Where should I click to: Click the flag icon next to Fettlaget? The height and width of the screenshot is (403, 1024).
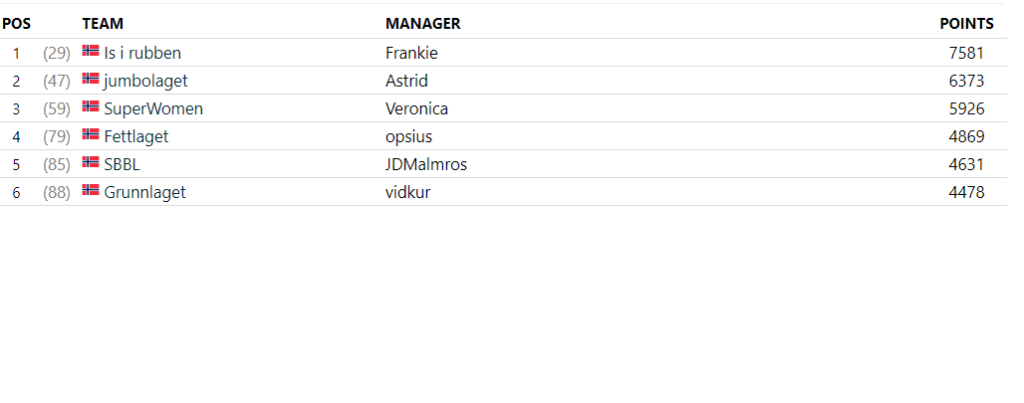90,135
